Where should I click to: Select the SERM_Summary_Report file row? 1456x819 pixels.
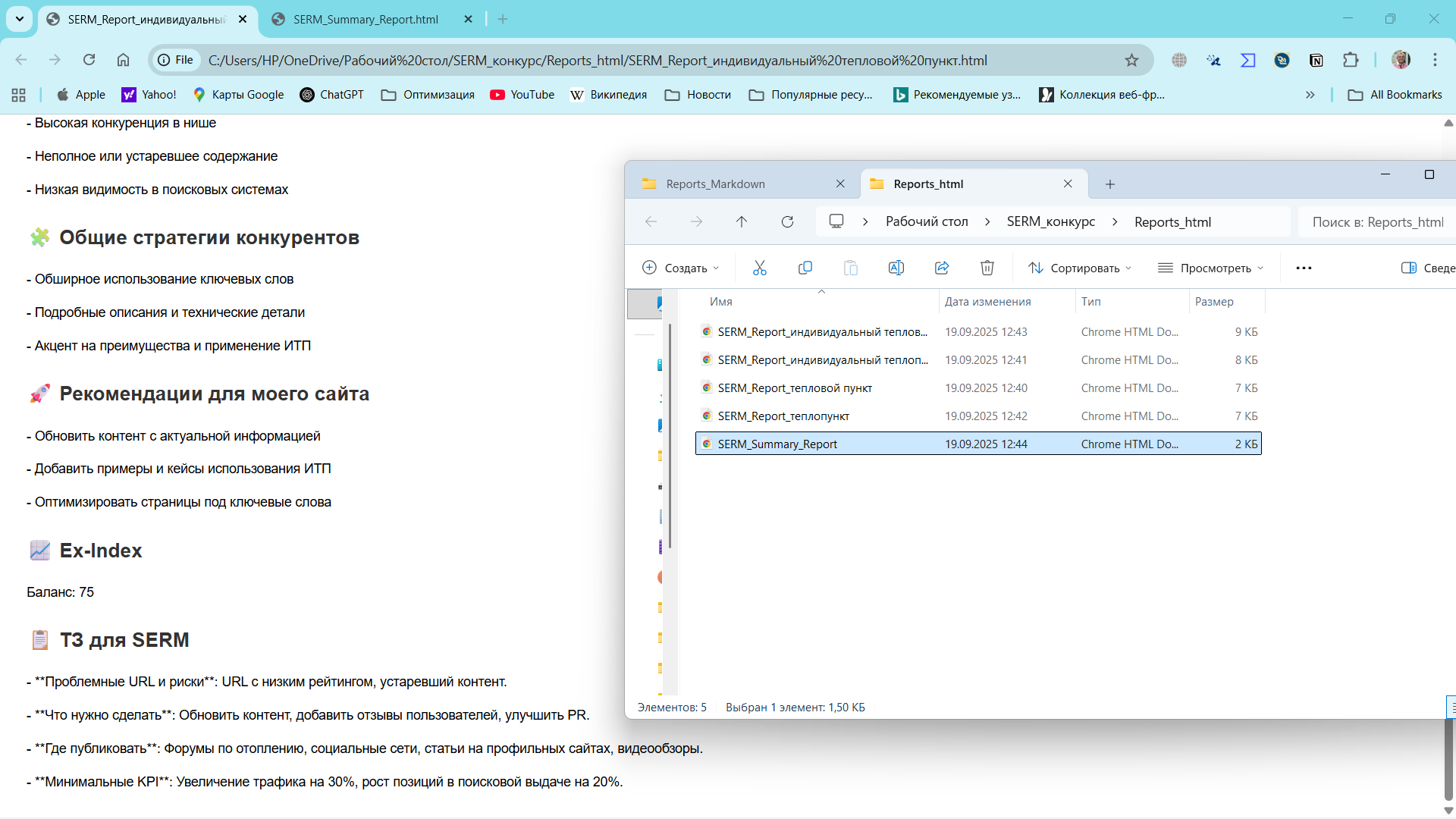coord(978,444)
